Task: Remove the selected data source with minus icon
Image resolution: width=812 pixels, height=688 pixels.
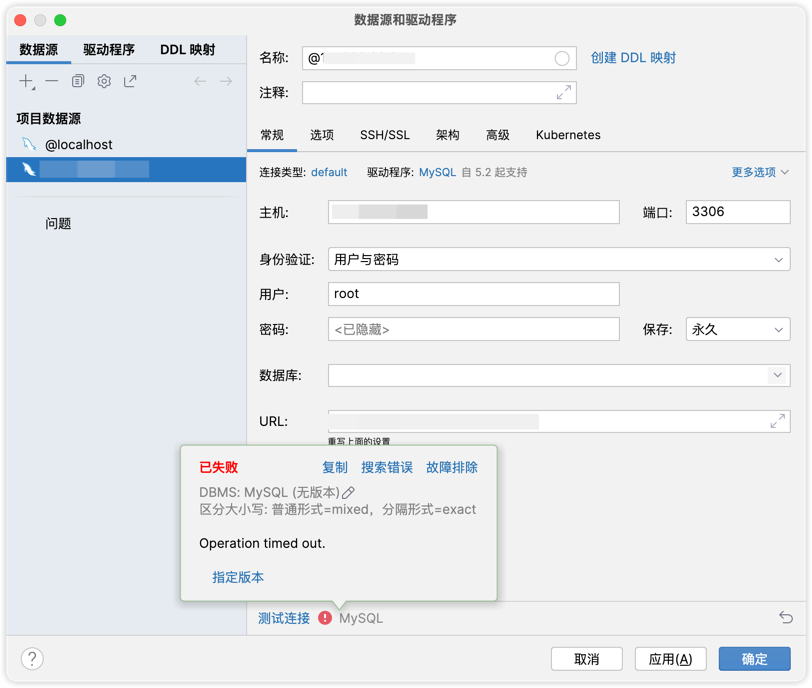Action: 52,81
